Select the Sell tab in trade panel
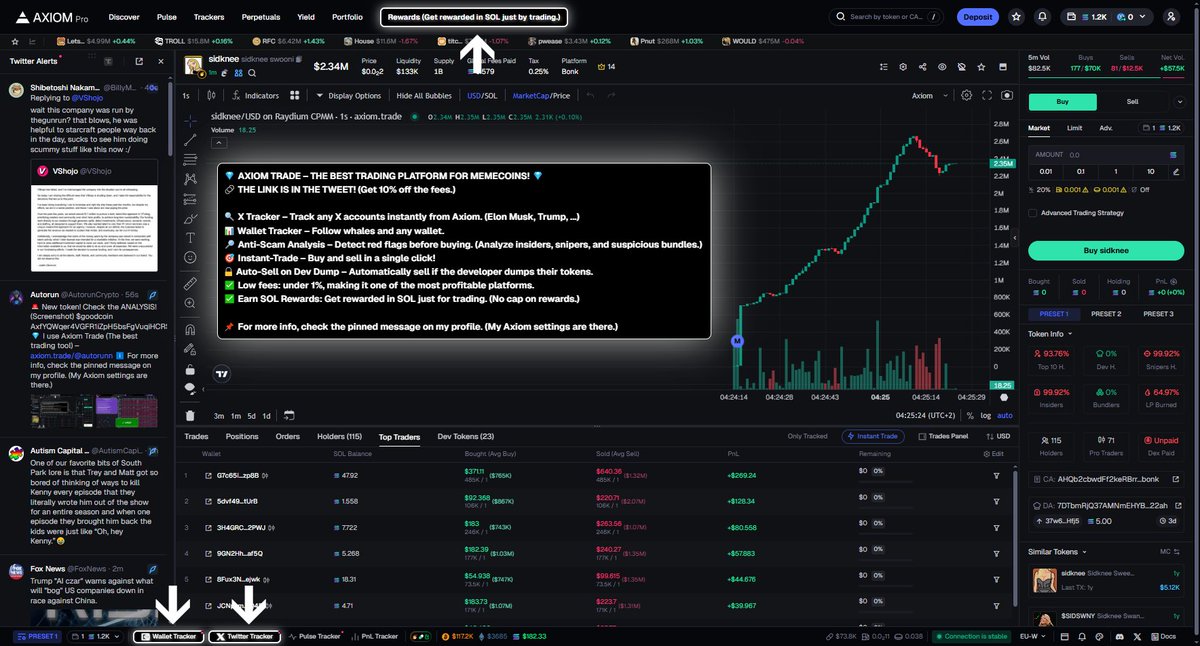The image size is (1200, 646). [x=1132, y=101]
